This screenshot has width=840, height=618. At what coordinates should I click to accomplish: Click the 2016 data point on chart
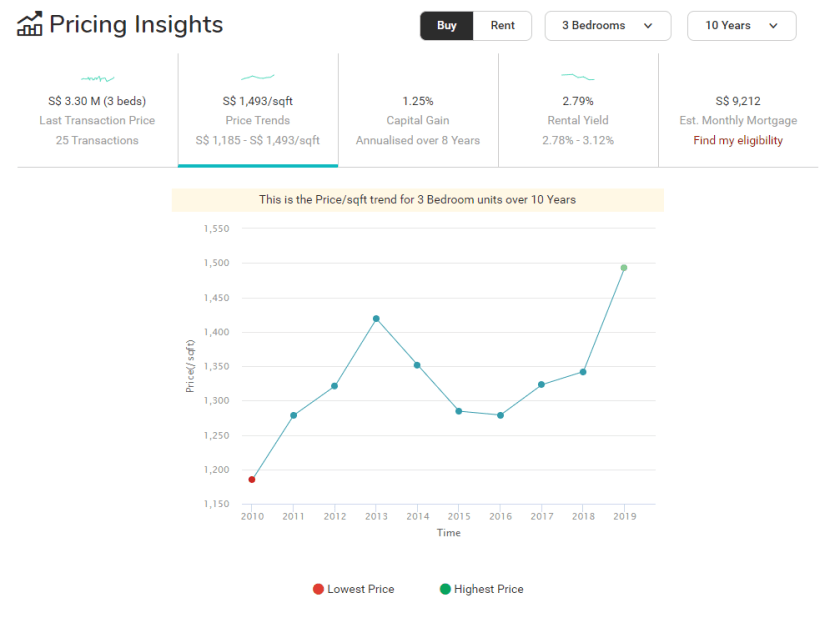[x=500, y=415]
